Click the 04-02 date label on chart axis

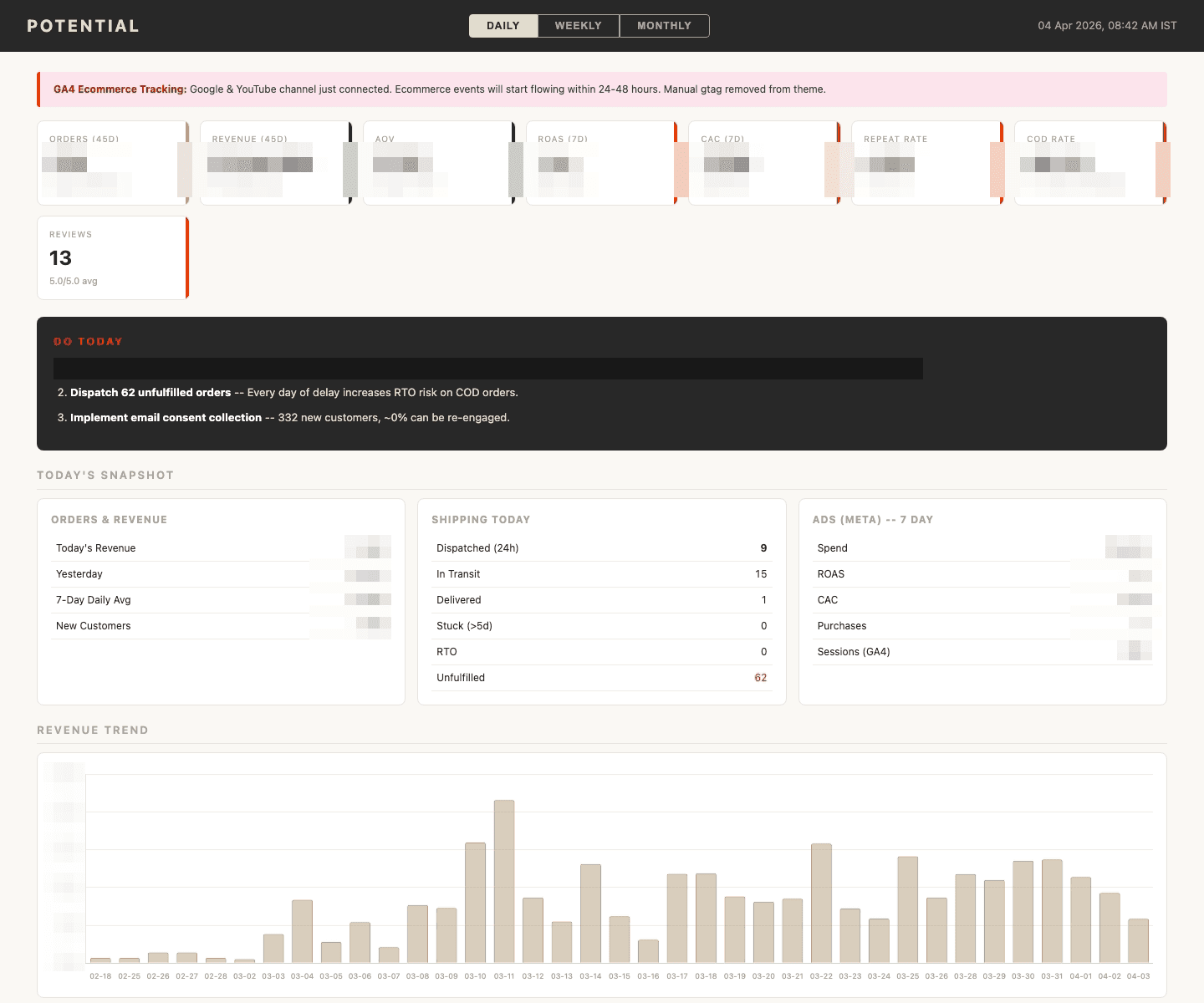click(x=1110, y=976)
